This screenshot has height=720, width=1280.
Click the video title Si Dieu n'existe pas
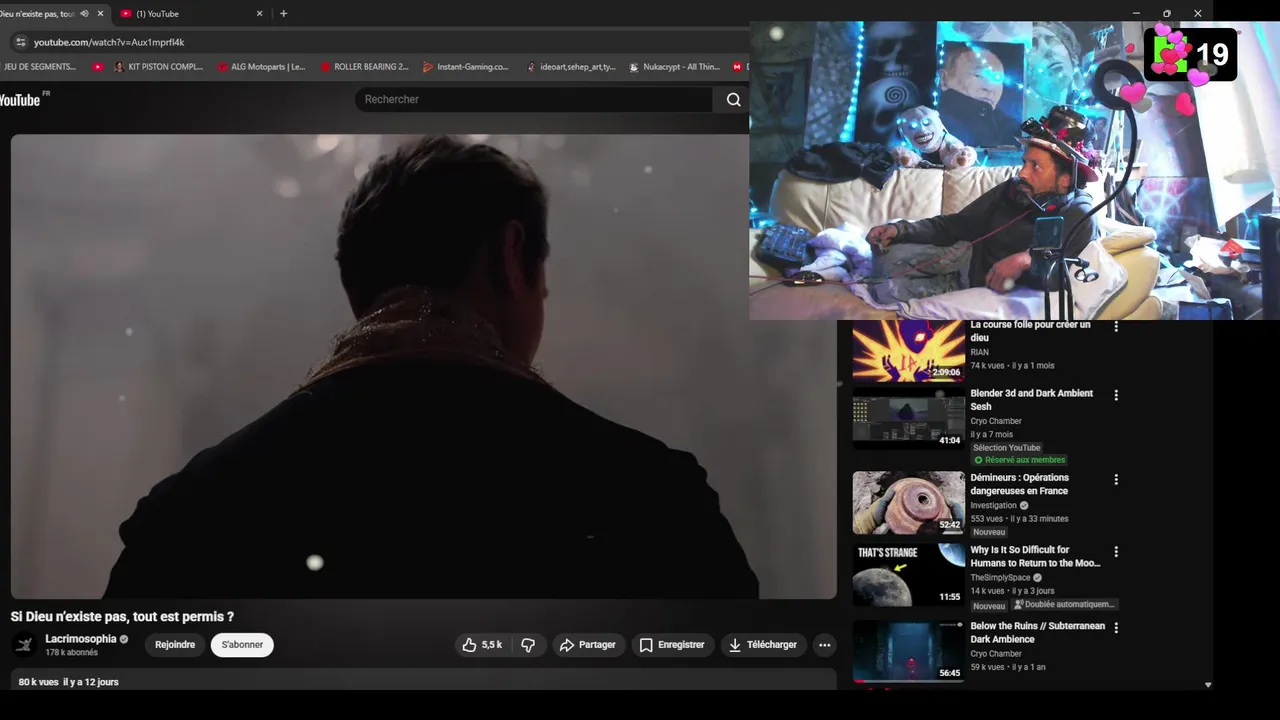pyautogui.click(x=122, y=617)
